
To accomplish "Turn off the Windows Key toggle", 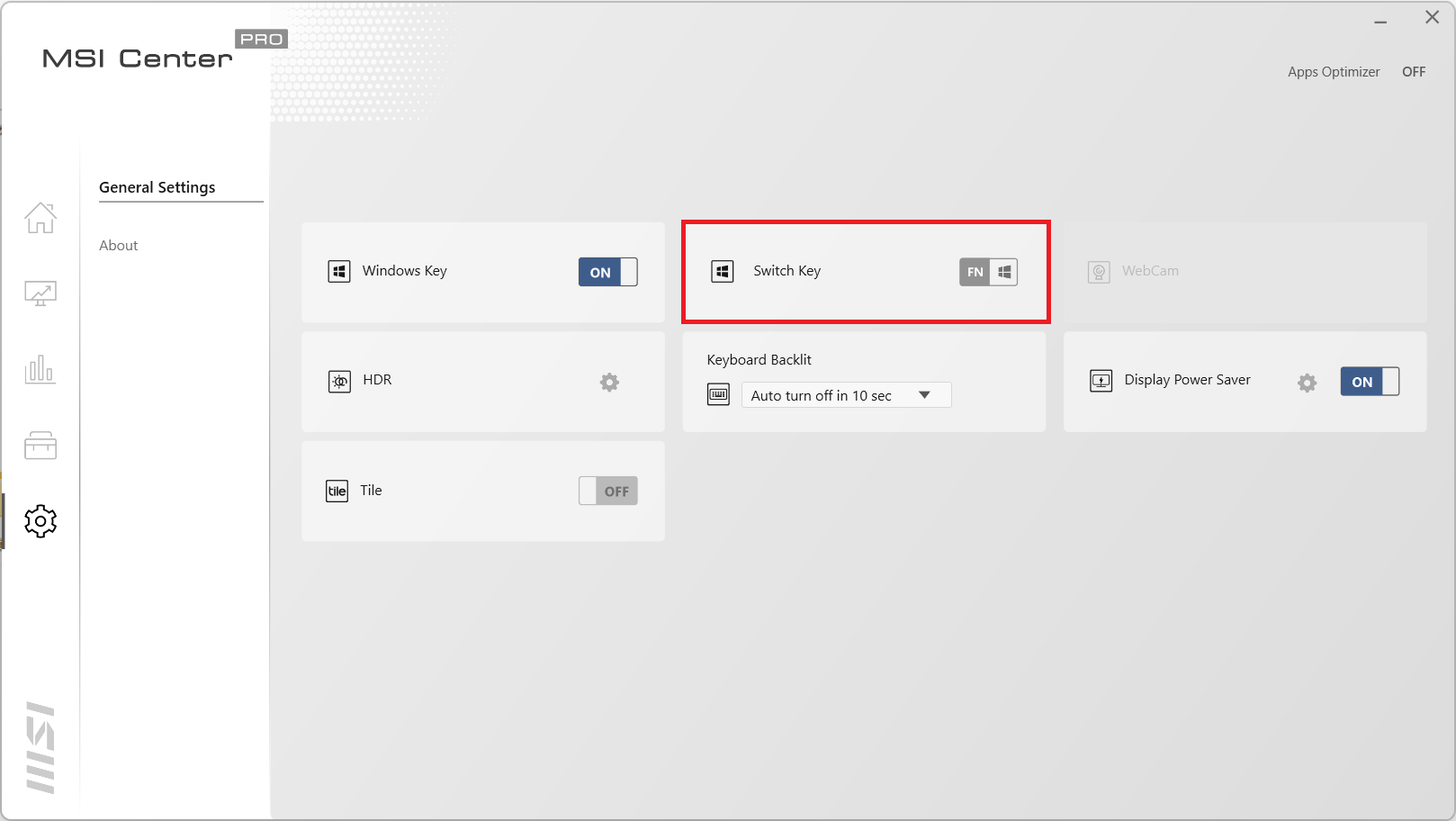I will 607,272.
